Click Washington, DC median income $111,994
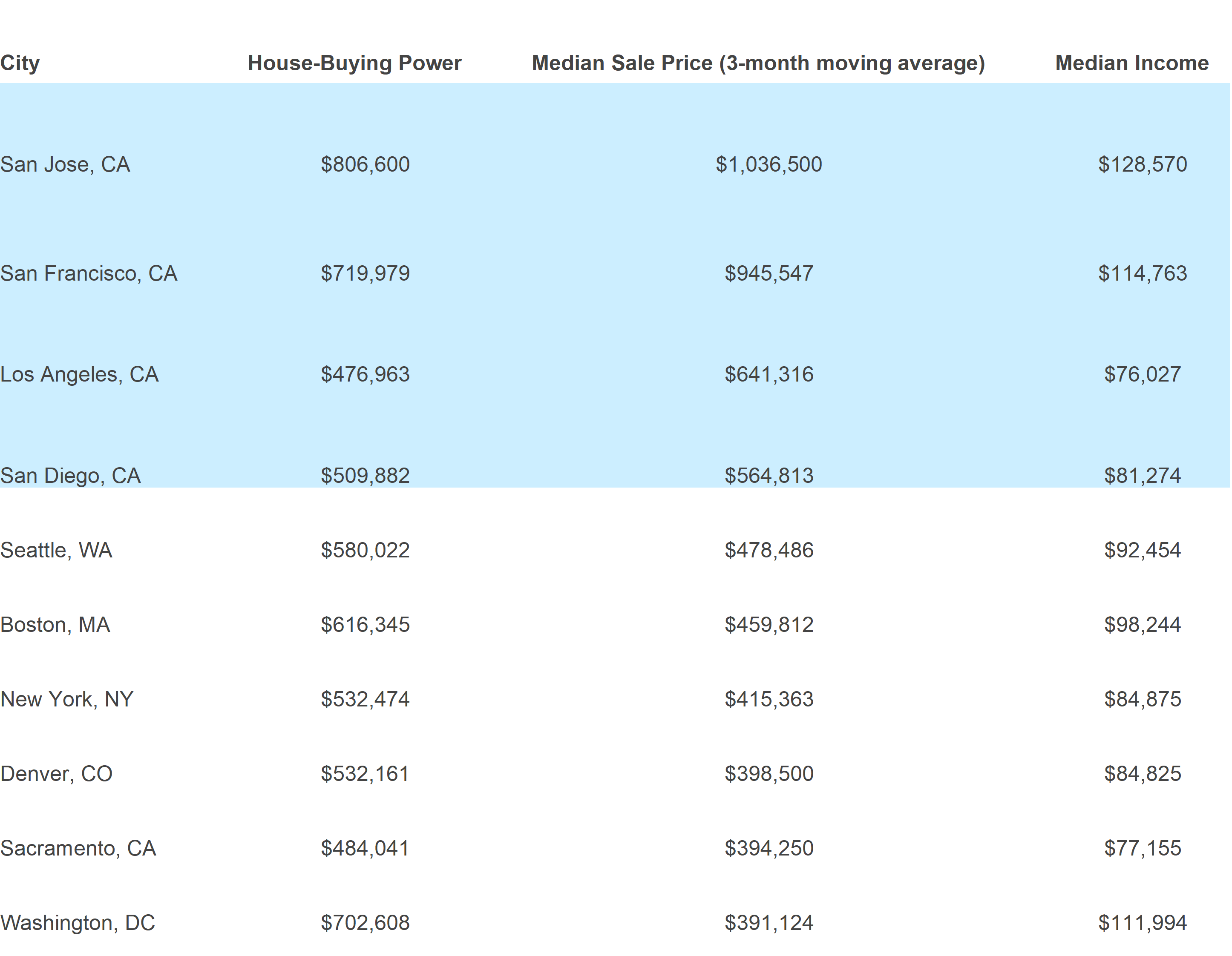 point(1142,923)
